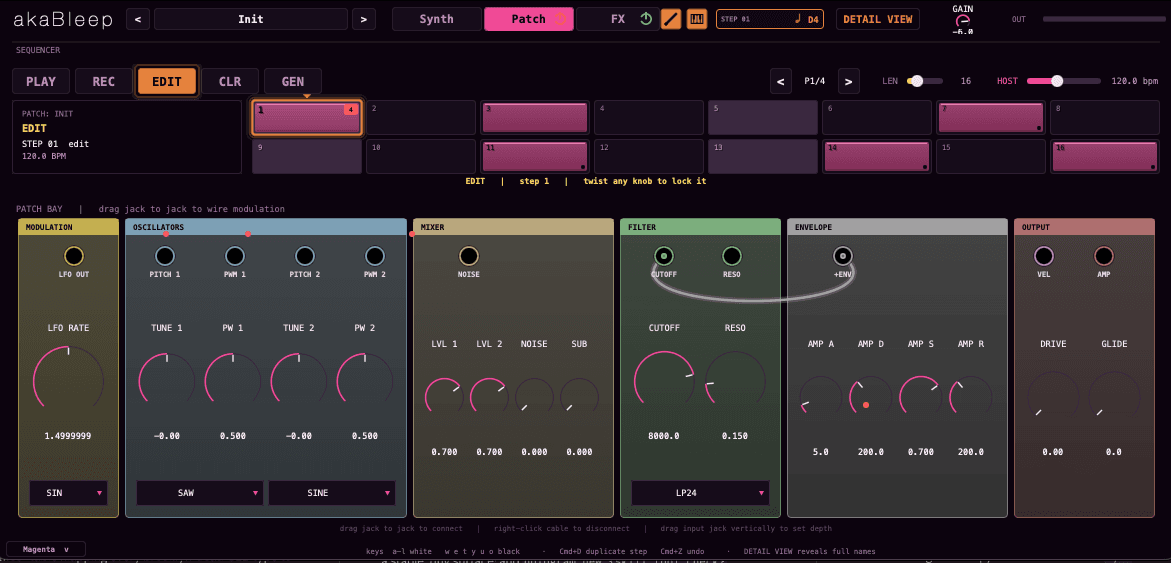Switch to the FX tab
The image size is (1171, 563).
pyautogui.click(x=618, y=19)
